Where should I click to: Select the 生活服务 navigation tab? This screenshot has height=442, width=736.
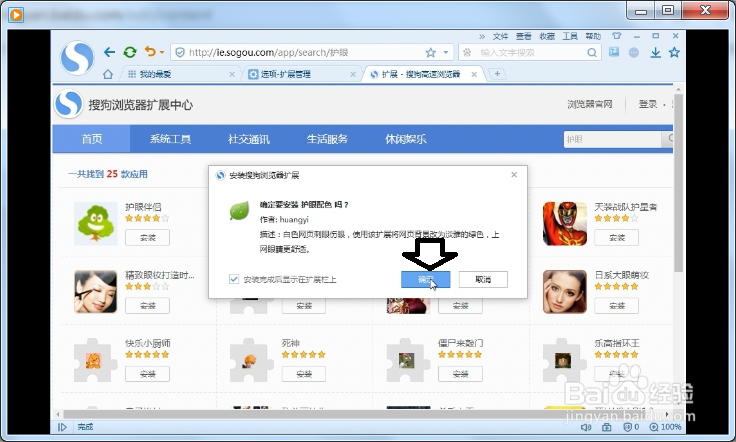(x=327, y=139)
